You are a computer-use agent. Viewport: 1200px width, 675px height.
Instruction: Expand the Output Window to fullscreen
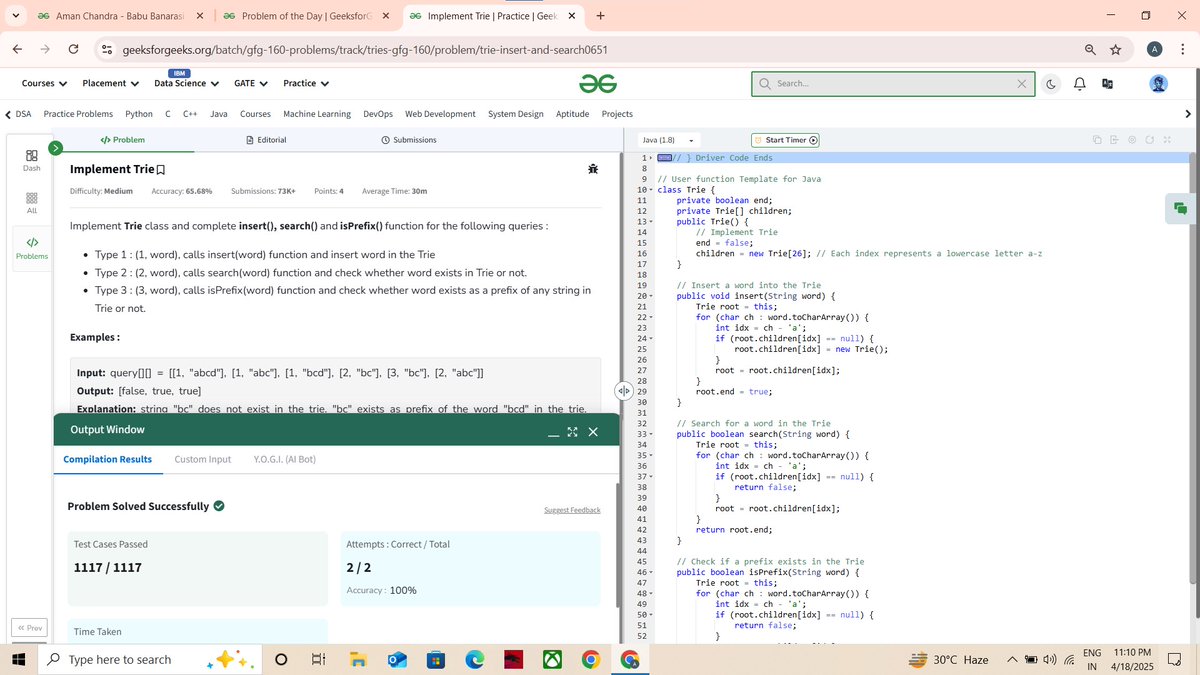[573, 432]
